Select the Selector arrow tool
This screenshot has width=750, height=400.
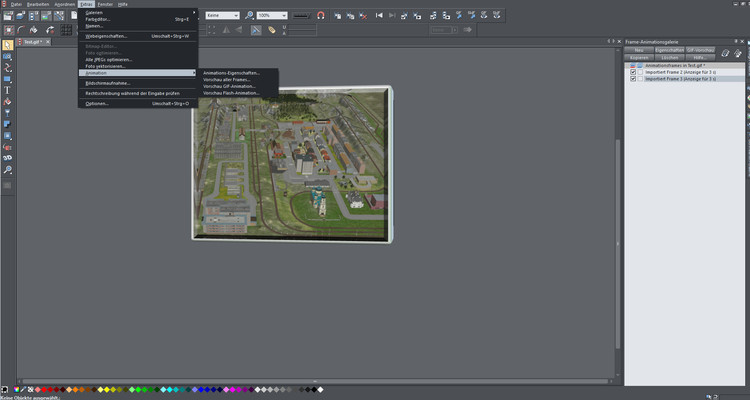(7, 45)
